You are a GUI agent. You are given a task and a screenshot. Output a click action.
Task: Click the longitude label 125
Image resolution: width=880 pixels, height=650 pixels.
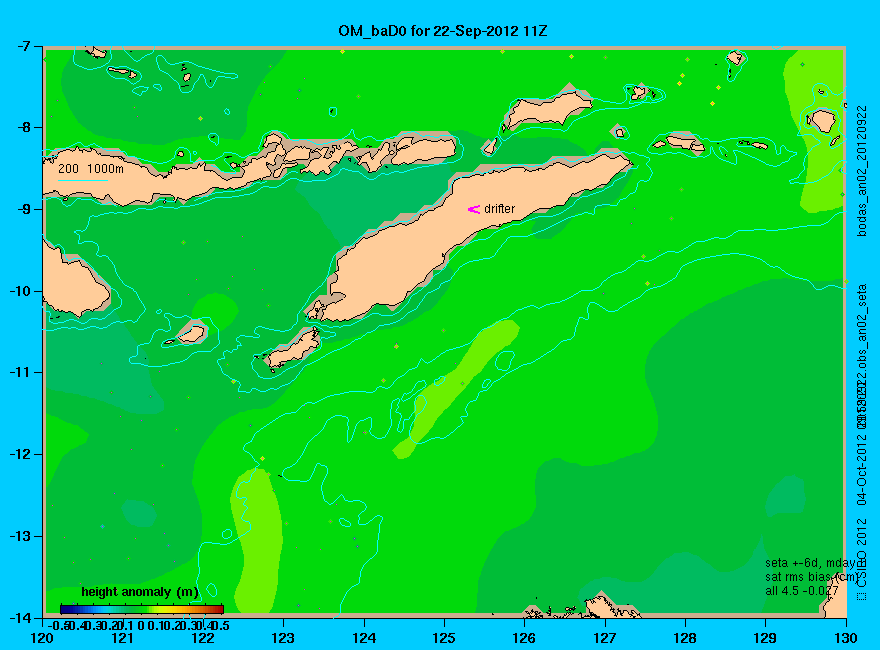444,638
